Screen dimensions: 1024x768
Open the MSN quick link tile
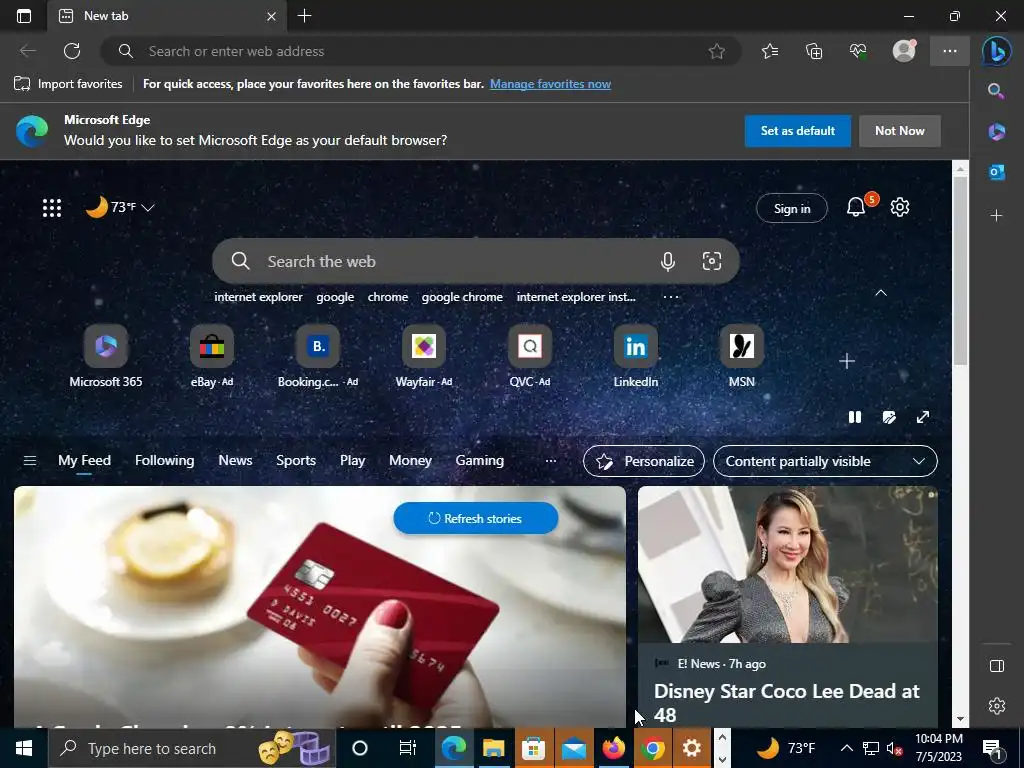click(741, 356)
